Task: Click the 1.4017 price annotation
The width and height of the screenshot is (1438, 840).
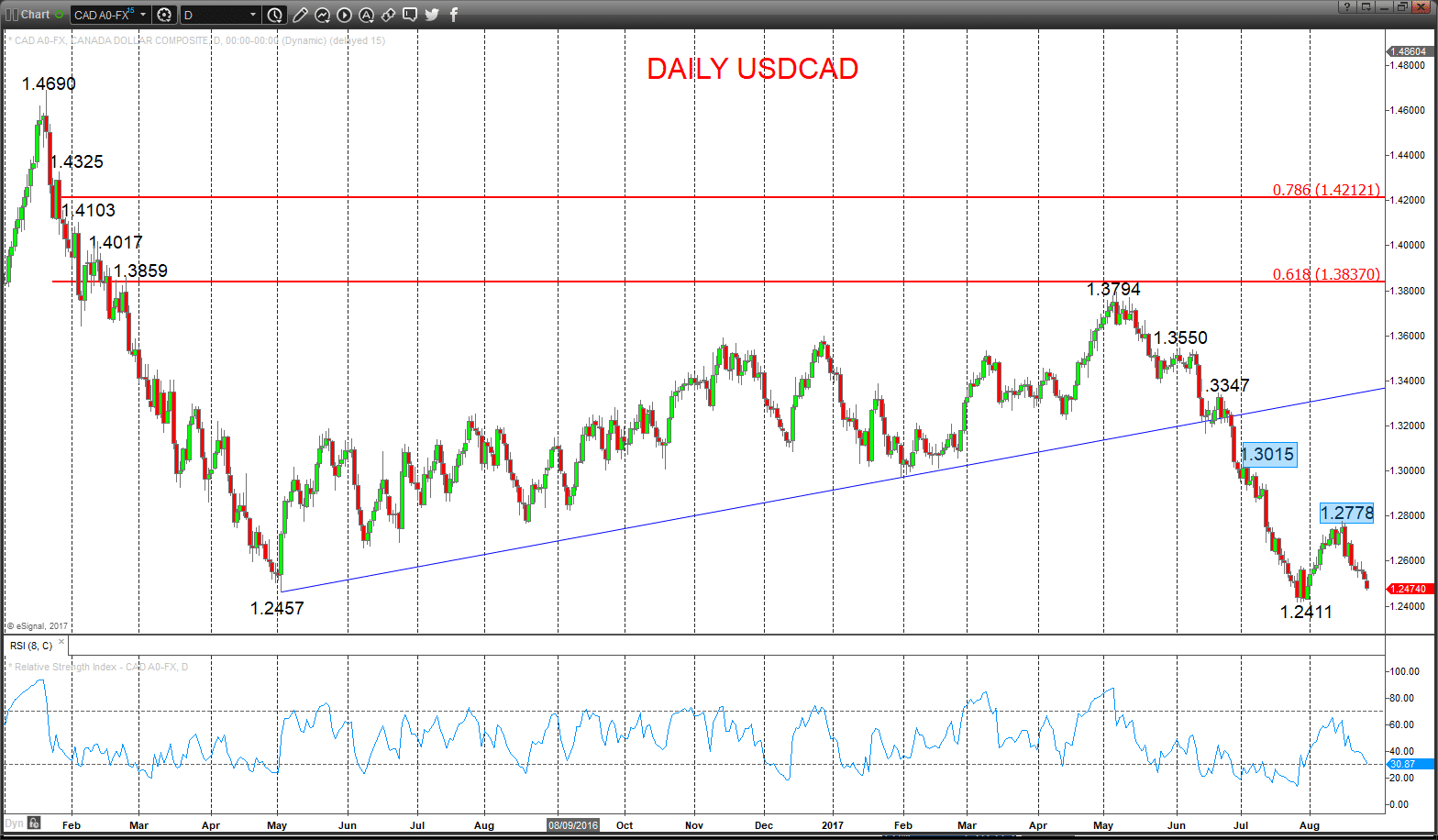Action: point(116,242)
